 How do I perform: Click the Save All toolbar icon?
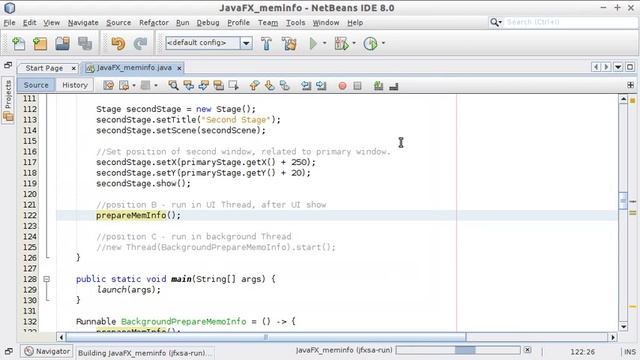point(85,43)
